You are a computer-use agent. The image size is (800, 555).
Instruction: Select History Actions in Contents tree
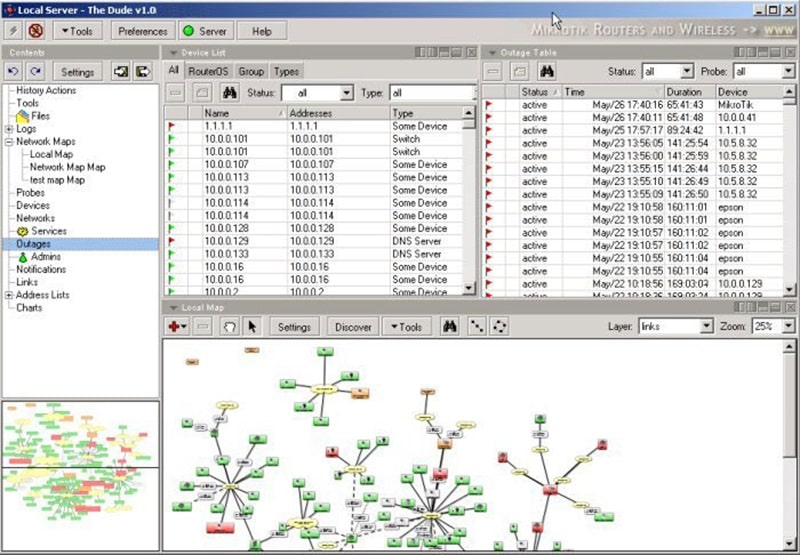tap(46, 90)
